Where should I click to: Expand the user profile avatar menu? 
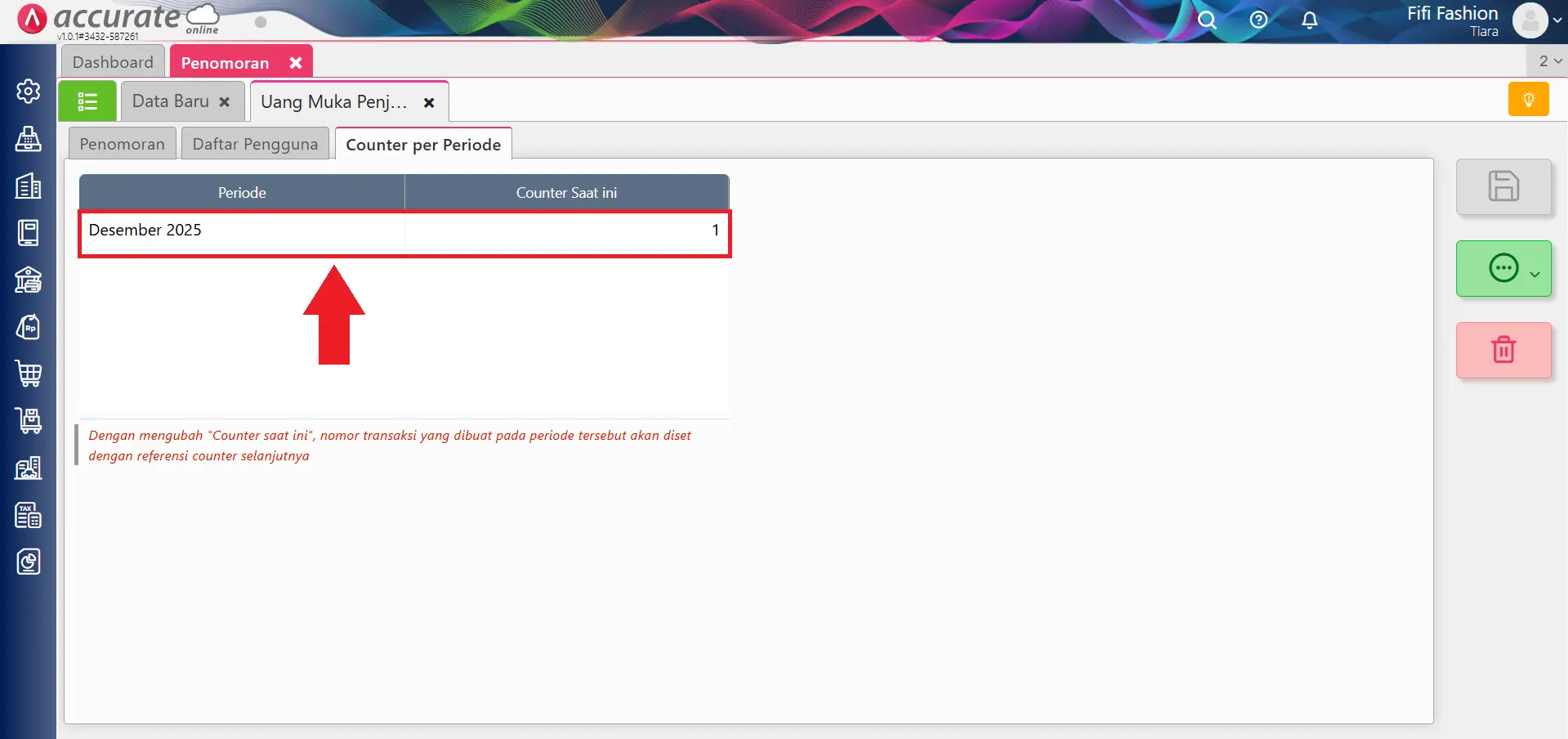point(1534,20)
